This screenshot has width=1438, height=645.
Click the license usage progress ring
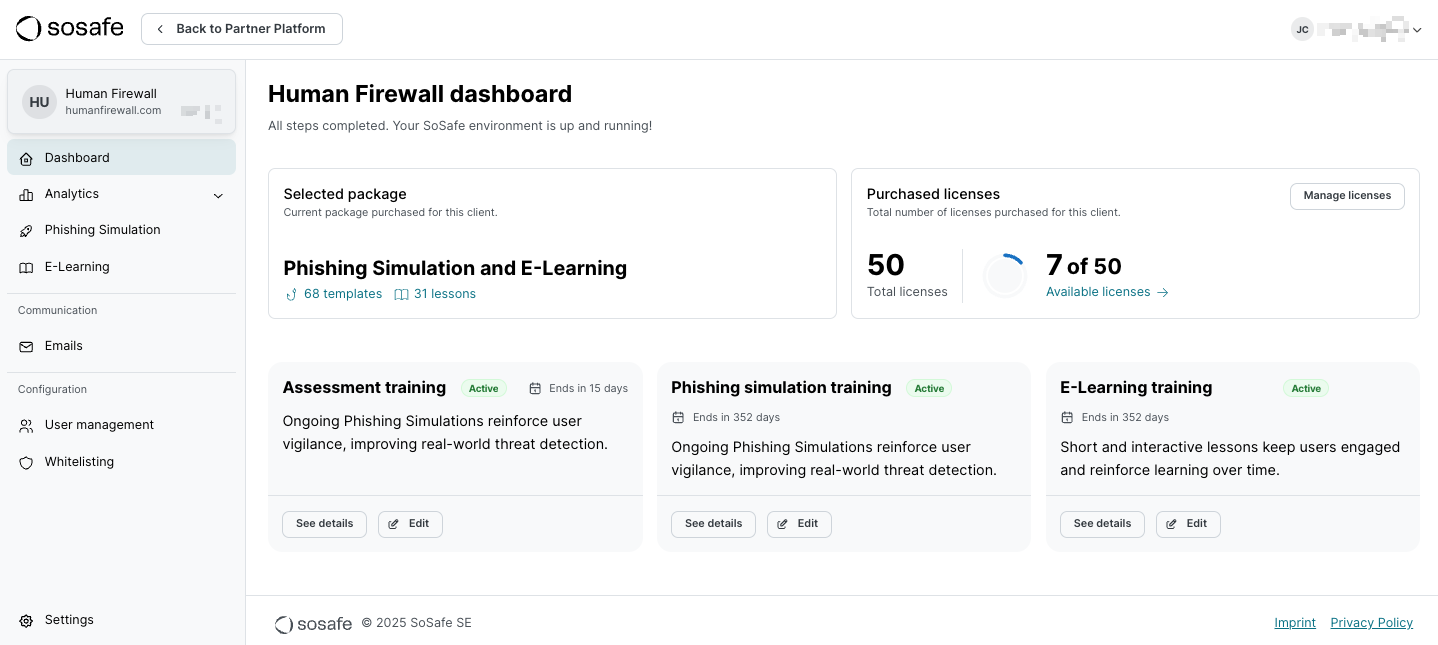point(1005,276)
